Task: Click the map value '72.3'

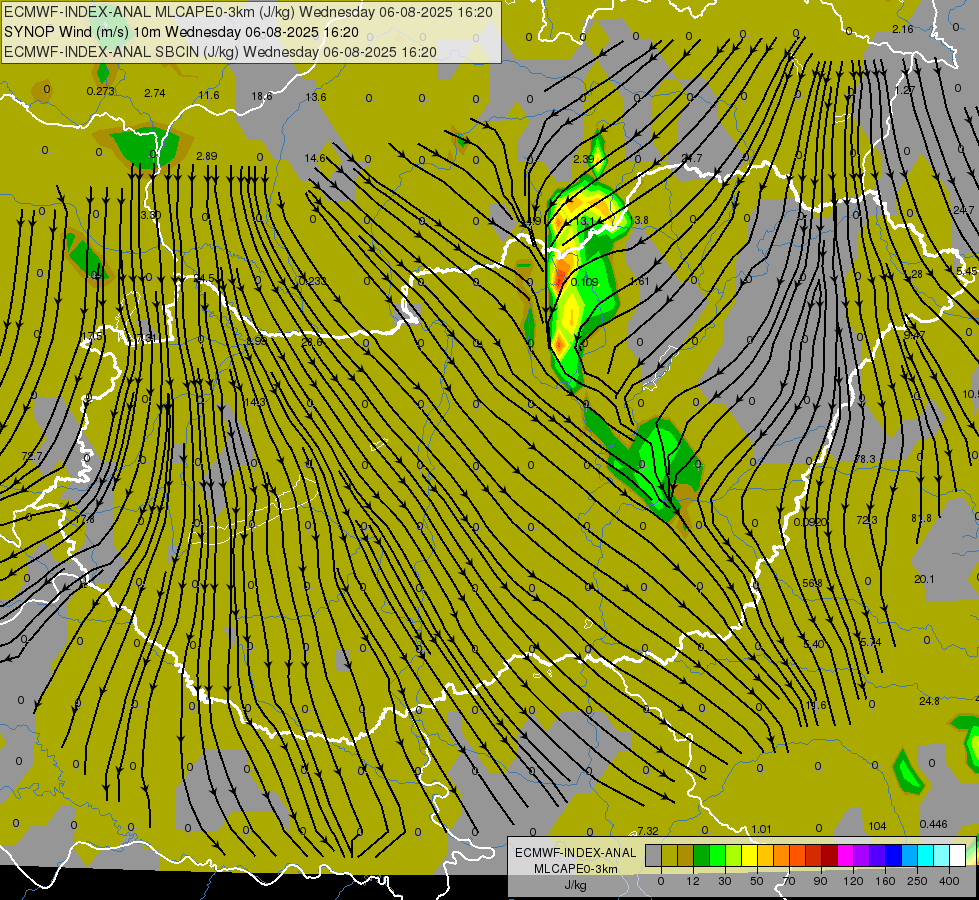Action: tap(867, 520)
